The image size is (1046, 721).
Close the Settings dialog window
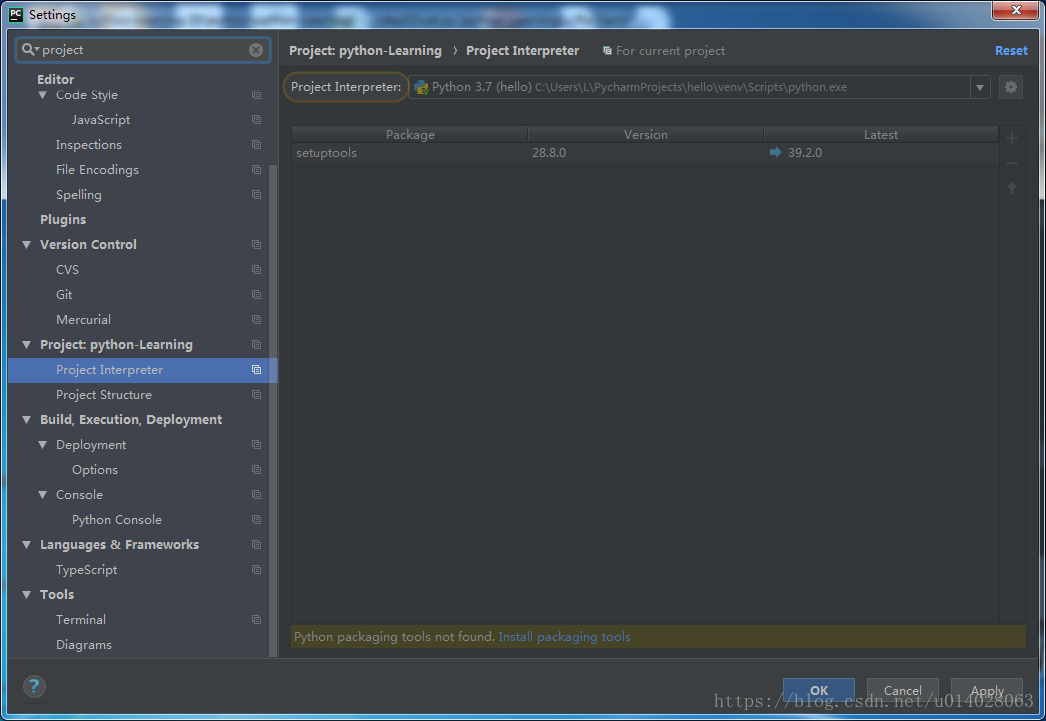[1015, 10]
